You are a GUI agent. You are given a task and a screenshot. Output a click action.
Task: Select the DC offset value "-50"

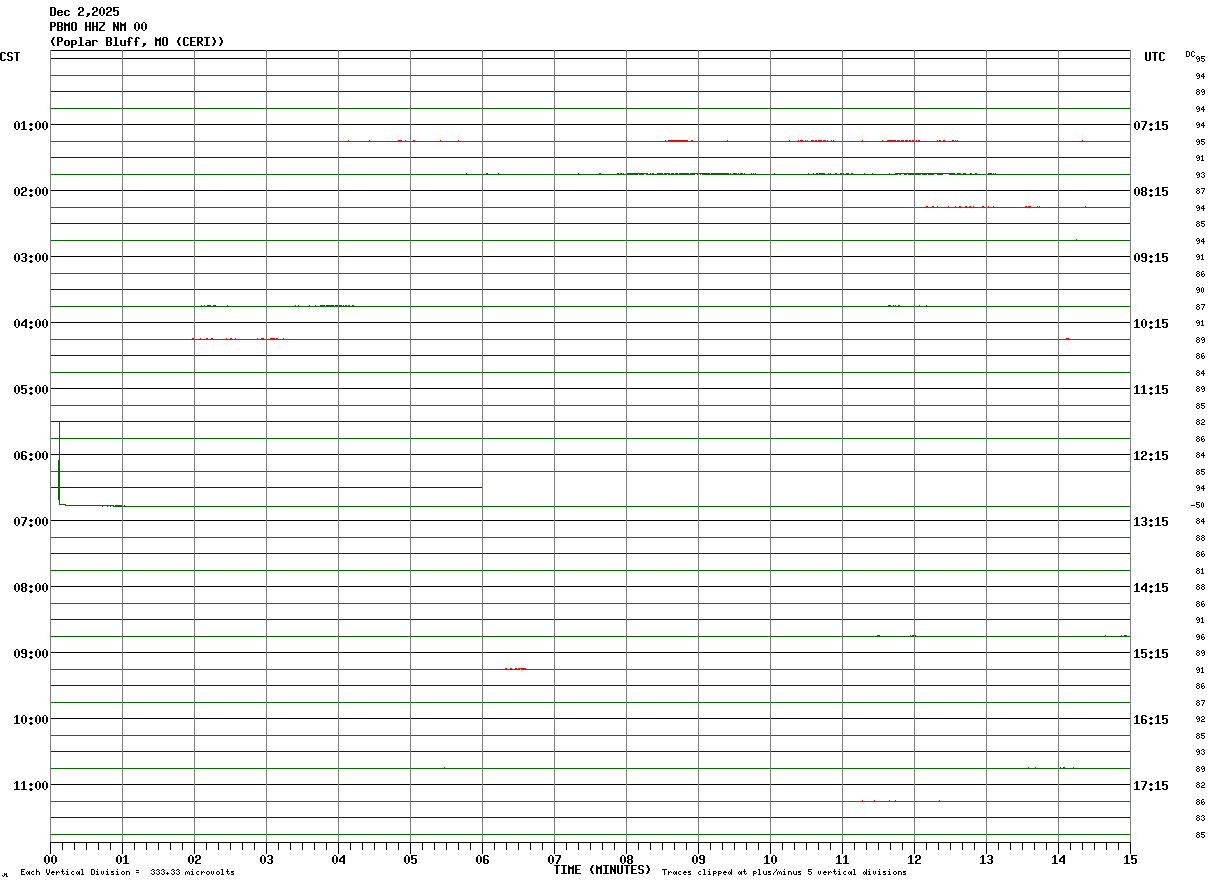pyautogui.click(x=1197, y=505)
